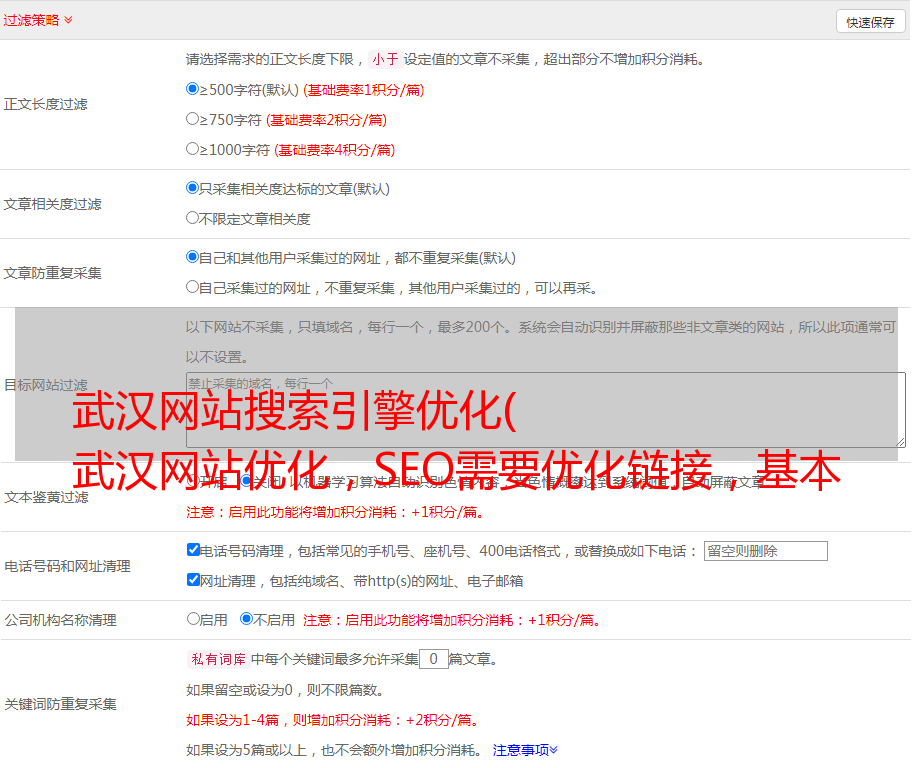Click the 禁止采集的域名 text area
Viewport: 912px width, 768px height.
546,410
